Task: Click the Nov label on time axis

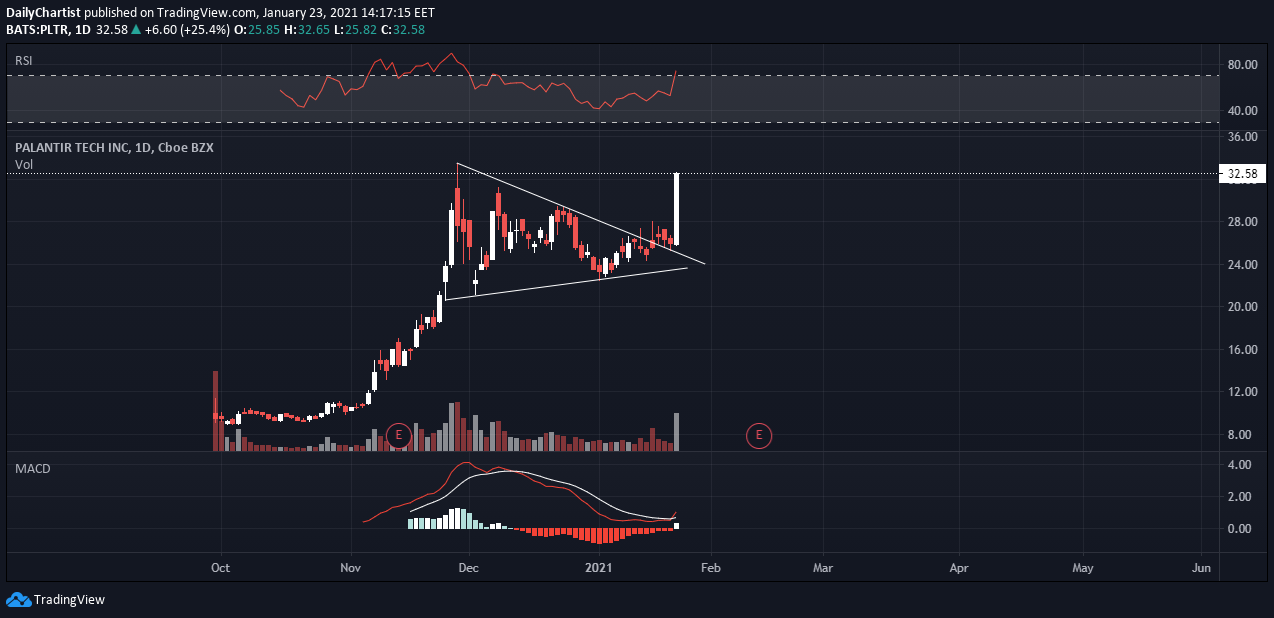Action: (x=351, y=568)
